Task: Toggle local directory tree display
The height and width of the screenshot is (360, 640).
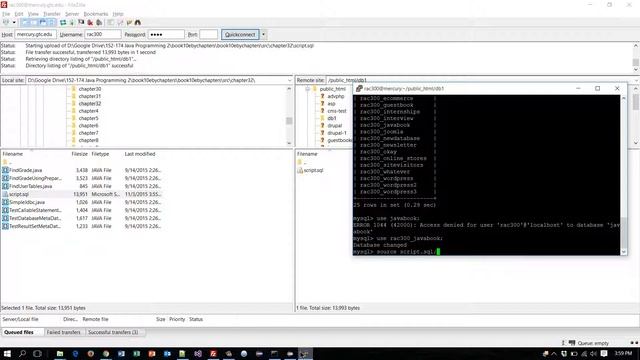Action: 34,22
